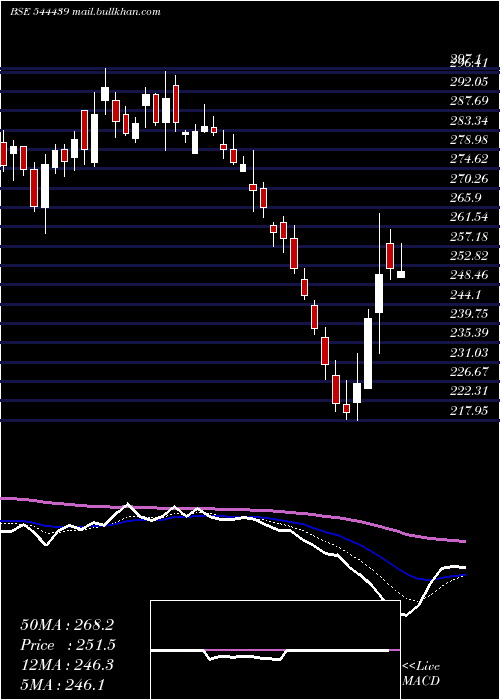Click the 5MA : 246.1 readout
500x700 pixels.
click(62, 685)
